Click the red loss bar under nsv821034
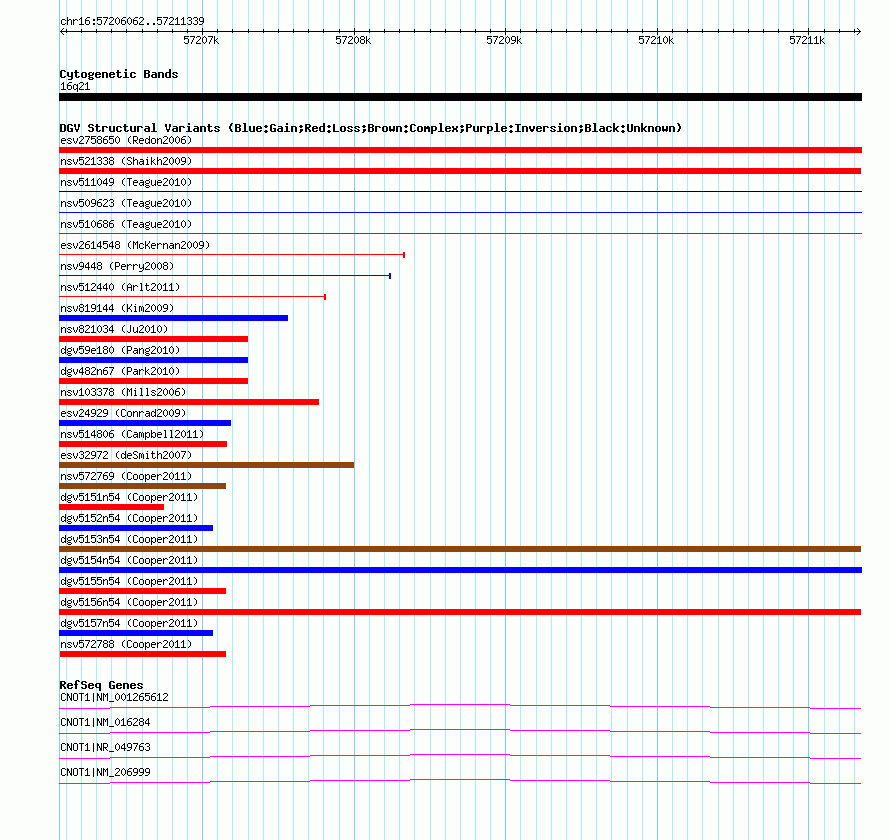 pos(153,339)
